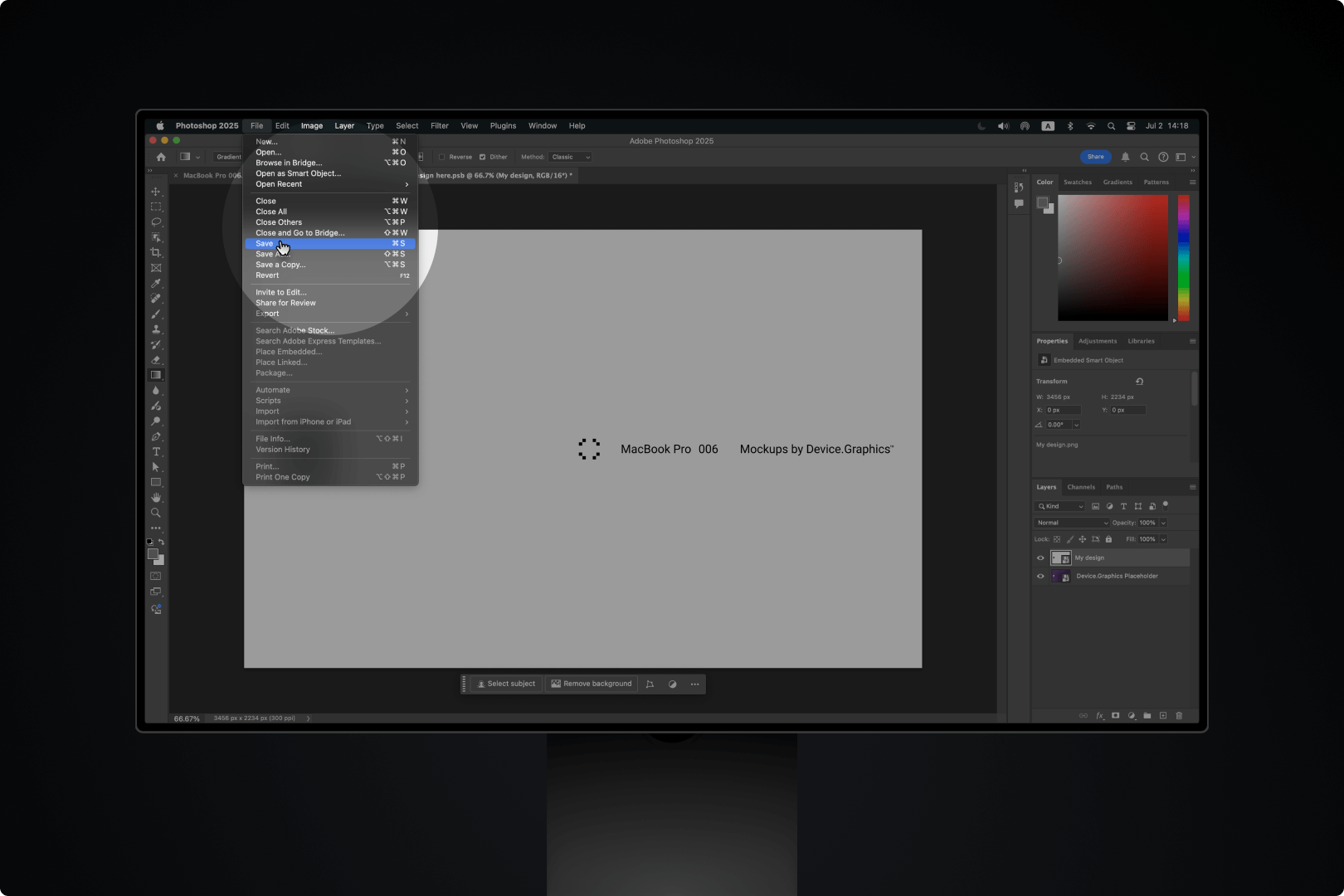1344x896 pixels.
Task: Enable the Reverse checkbox
Action: (x=442, y=157)
